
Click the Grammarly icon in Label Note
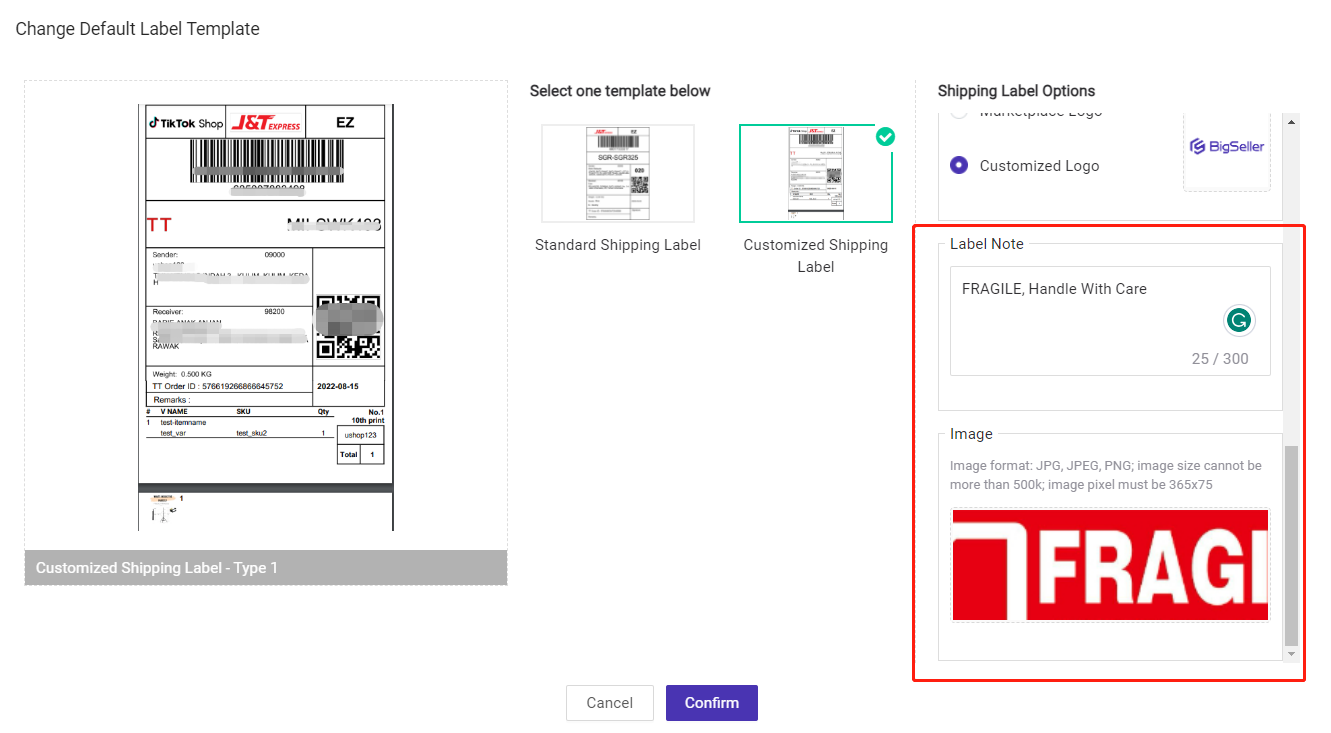pyautogui.click(x=1239, y=321)
